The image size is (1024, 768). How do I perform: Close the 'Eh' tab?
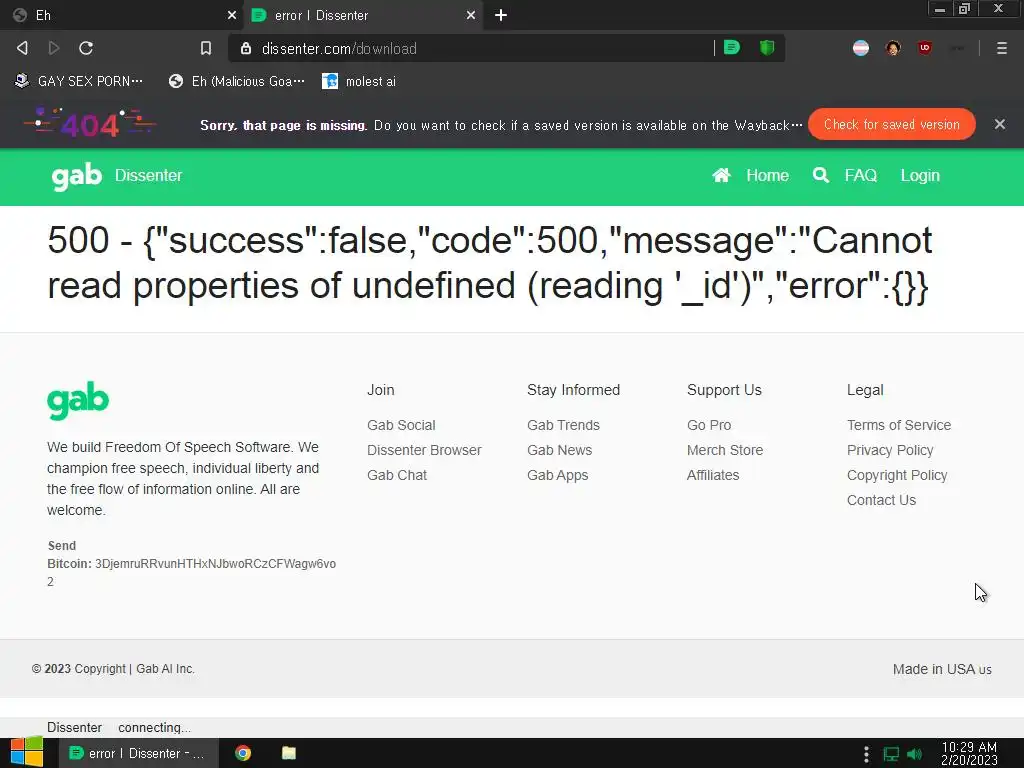(232, 15)
